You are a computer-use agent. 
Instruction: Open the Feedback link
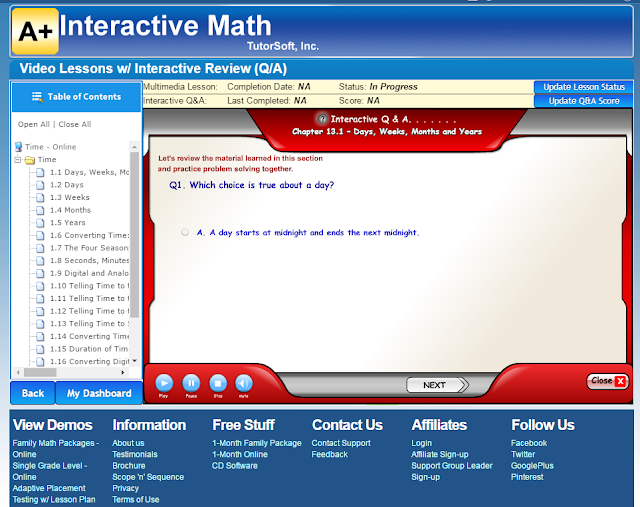[330, 455]
